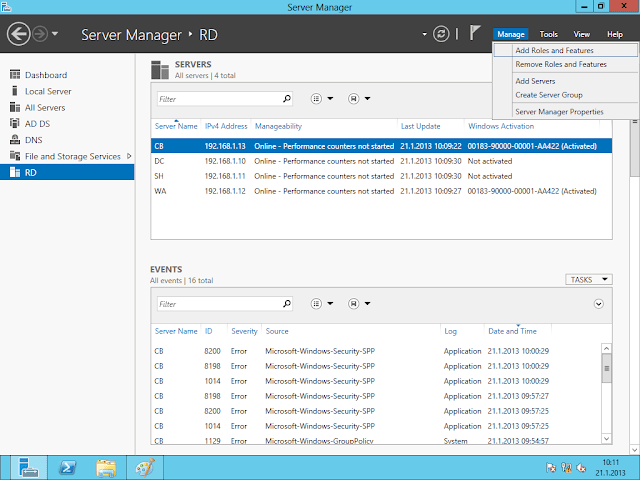The image size is (640, 480).
Task: Open File Explorer from taskbar
Action: (x=106, y=467)
